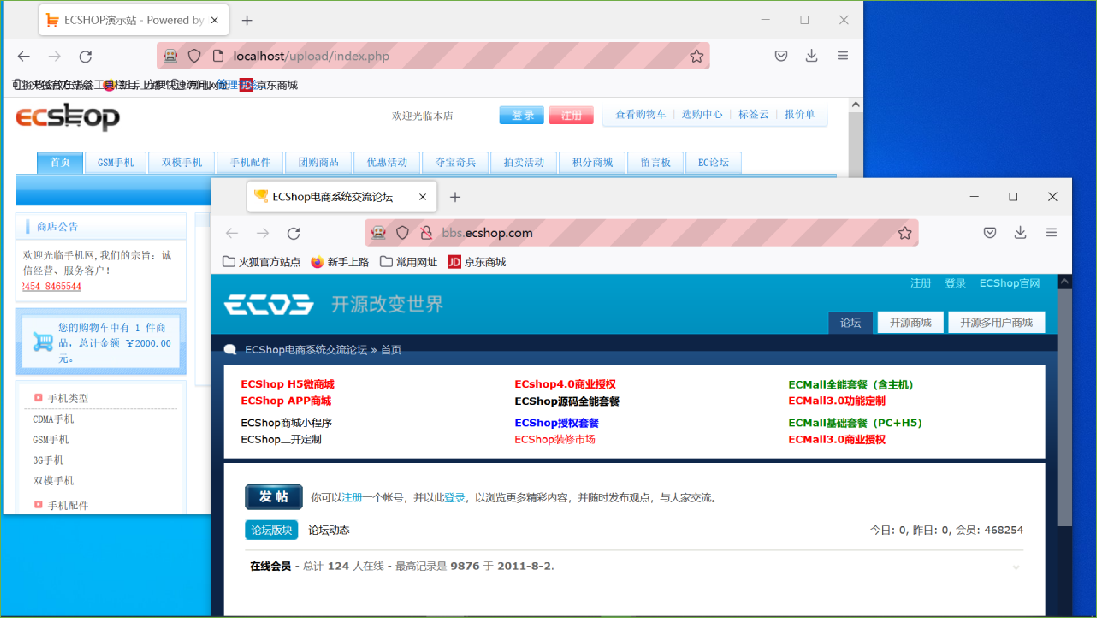The height and width of the screenshot is (619, 1098).
Task: Open a new tab in the forum window
Action: (x=454, y=197)
